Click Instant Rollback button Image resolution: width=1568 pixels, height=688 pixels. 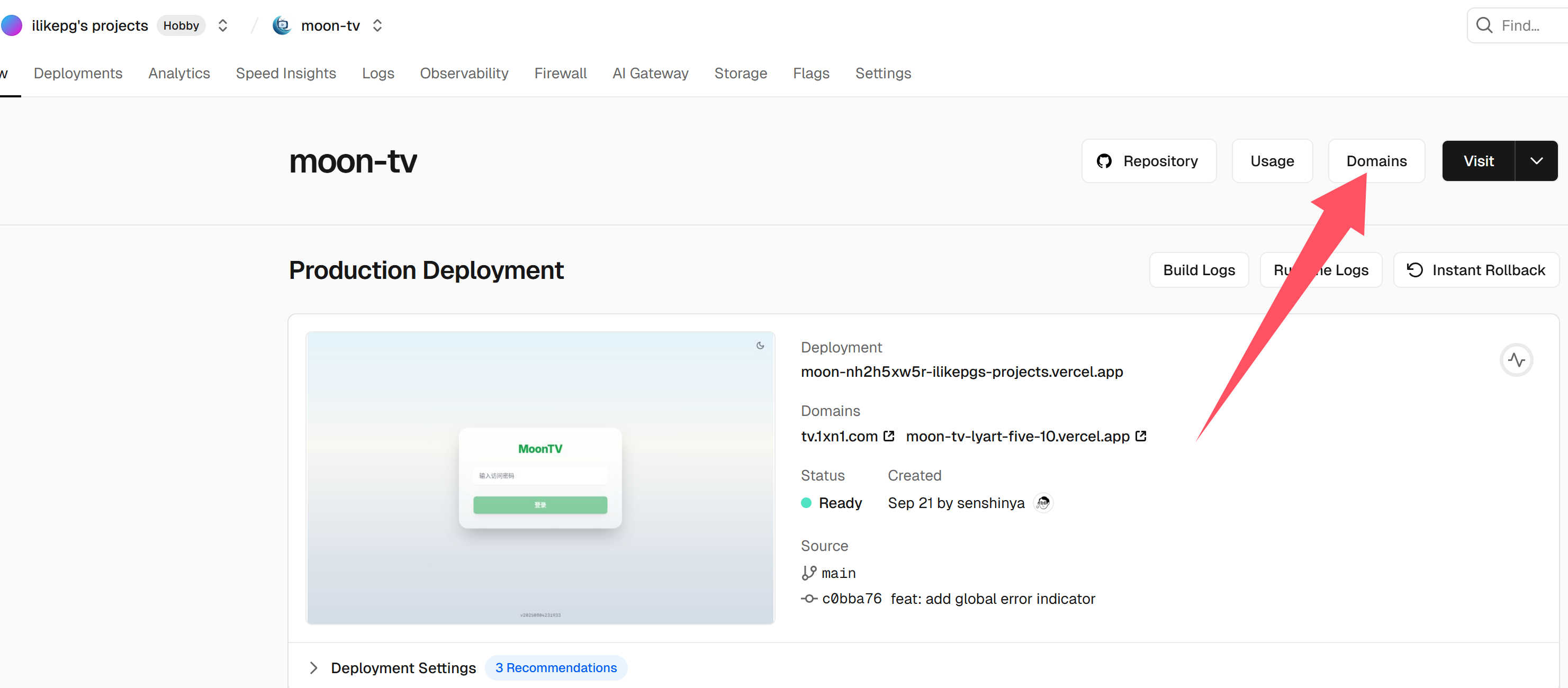pyautogui.click(x=1475, y=270)
